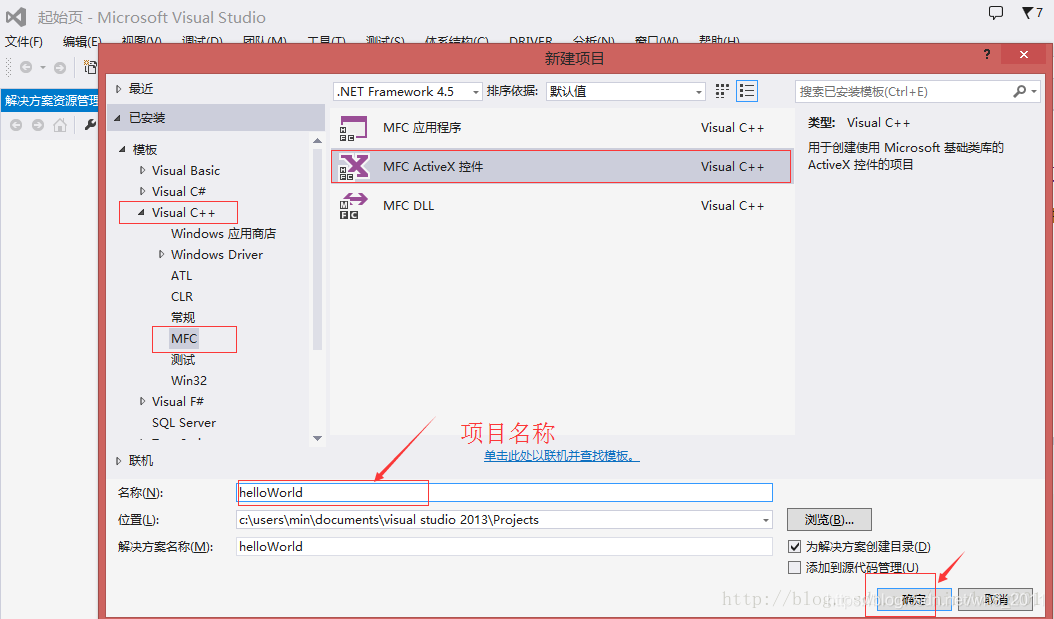Click the 名称 helloWorld input field
This screenshot has width=1054, height=619.
coord(504,493)
